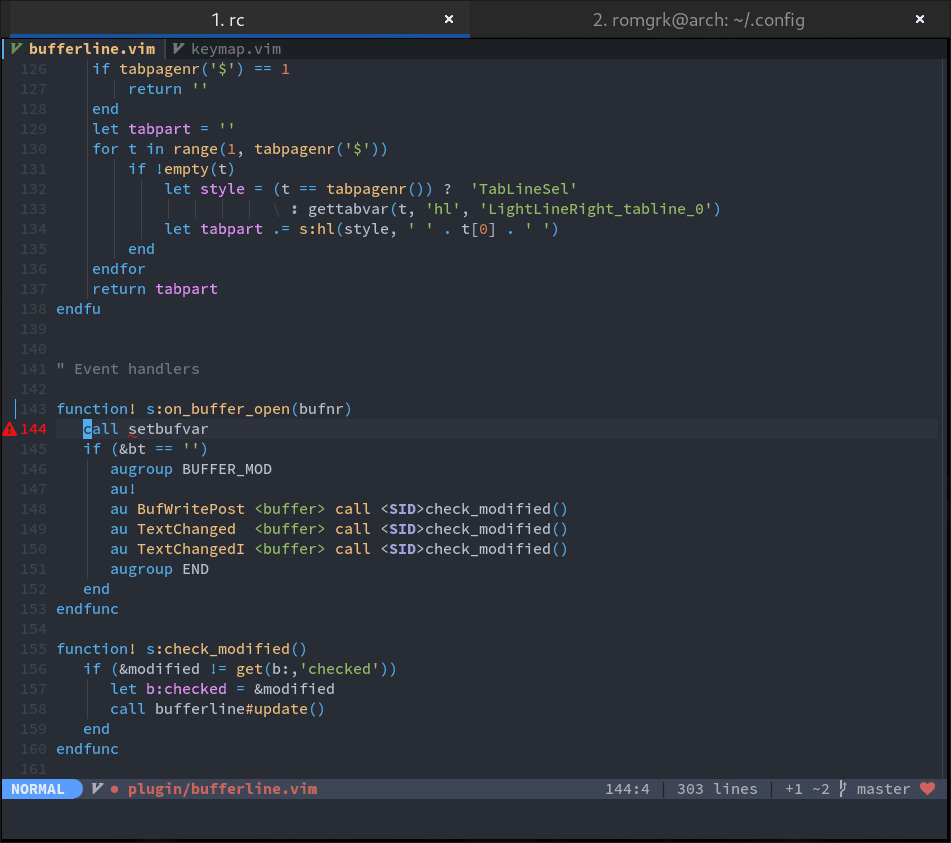Click Vim icon in the statusline

click(x=97, y=789)
